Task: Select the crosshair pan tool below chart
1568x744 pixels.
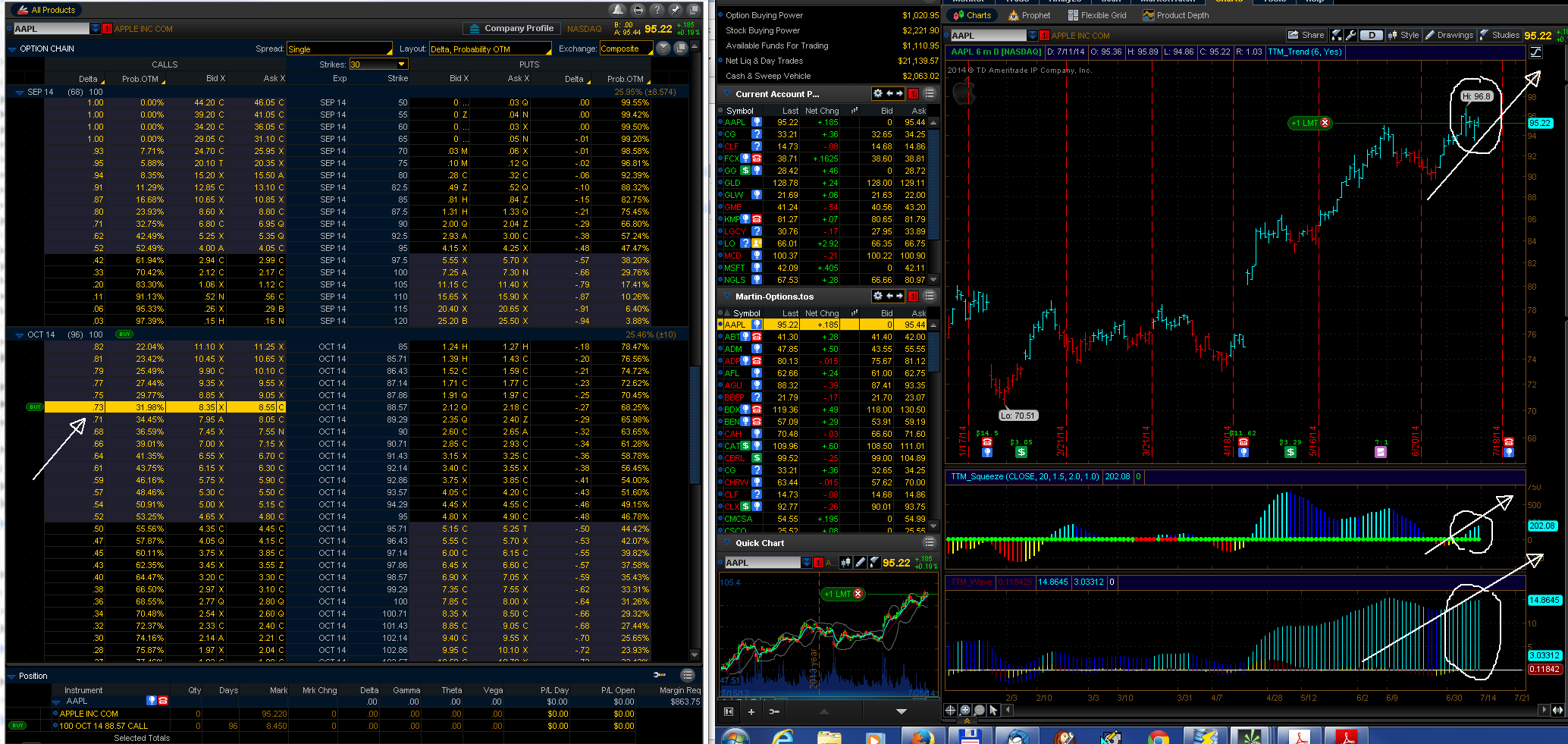Action: (x=950, y=710)
